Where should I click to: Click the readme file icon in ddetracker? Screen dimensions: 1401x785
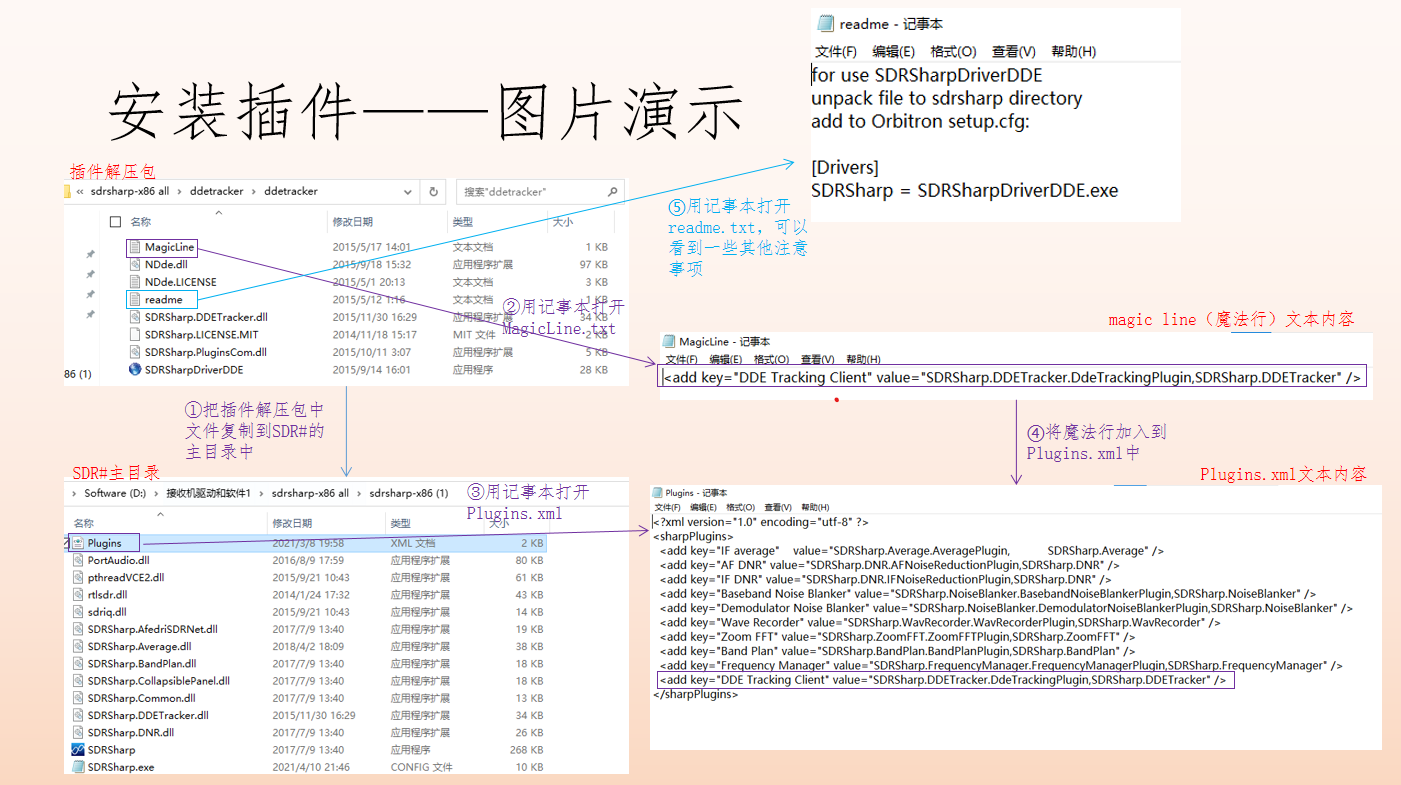click(135, 300)
